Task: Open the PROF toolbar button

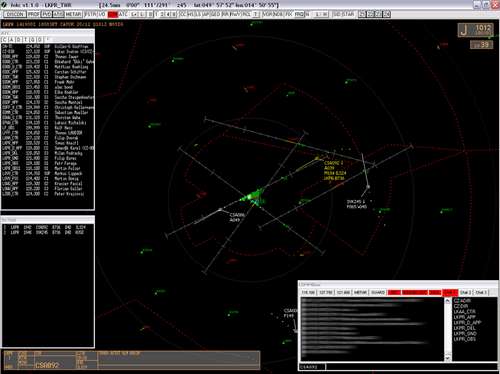Action: (34, 14)
